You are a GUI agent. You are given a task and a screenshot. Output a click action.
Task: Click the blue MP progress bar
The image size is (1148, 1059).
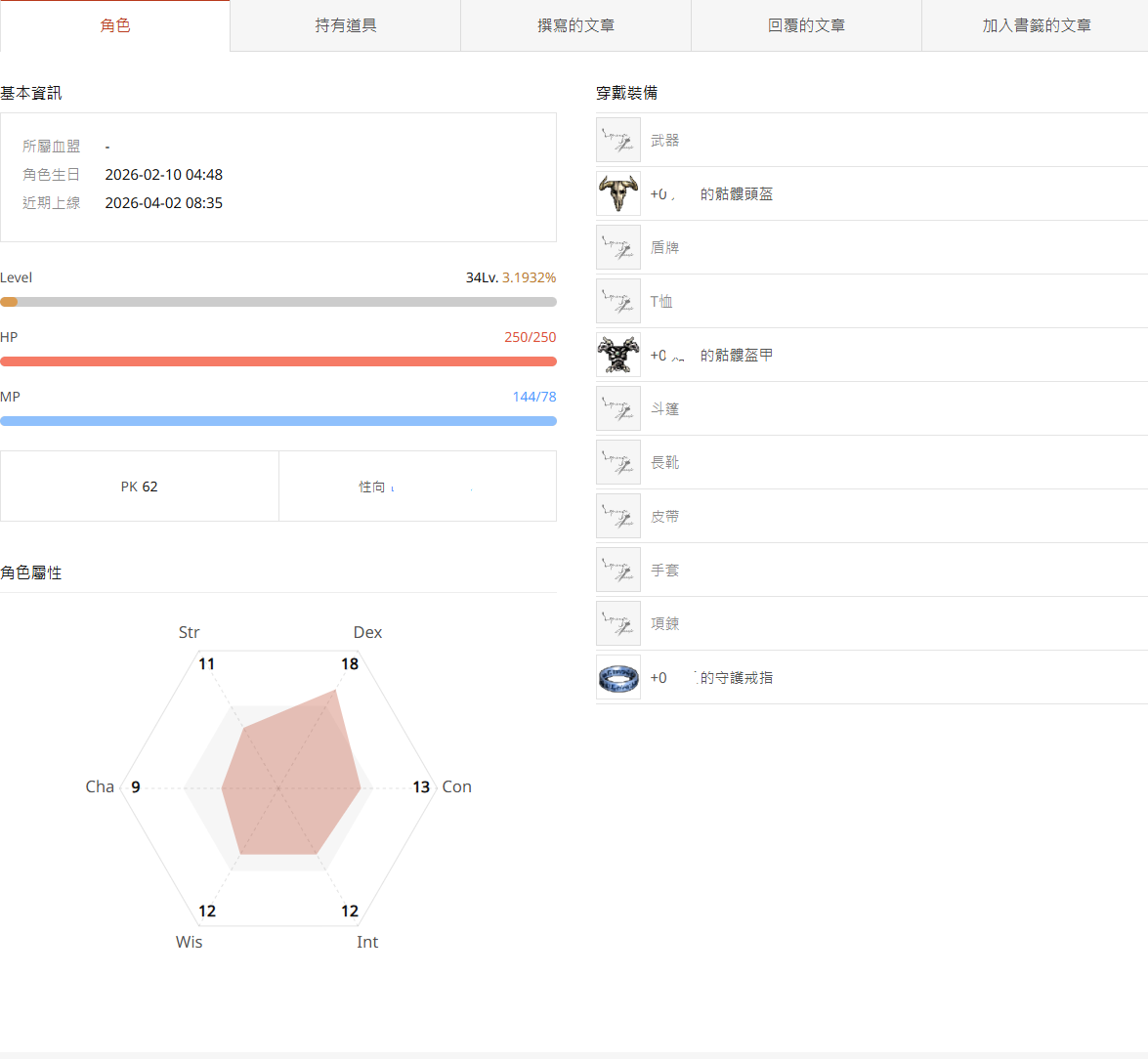[x=278, y=421]
